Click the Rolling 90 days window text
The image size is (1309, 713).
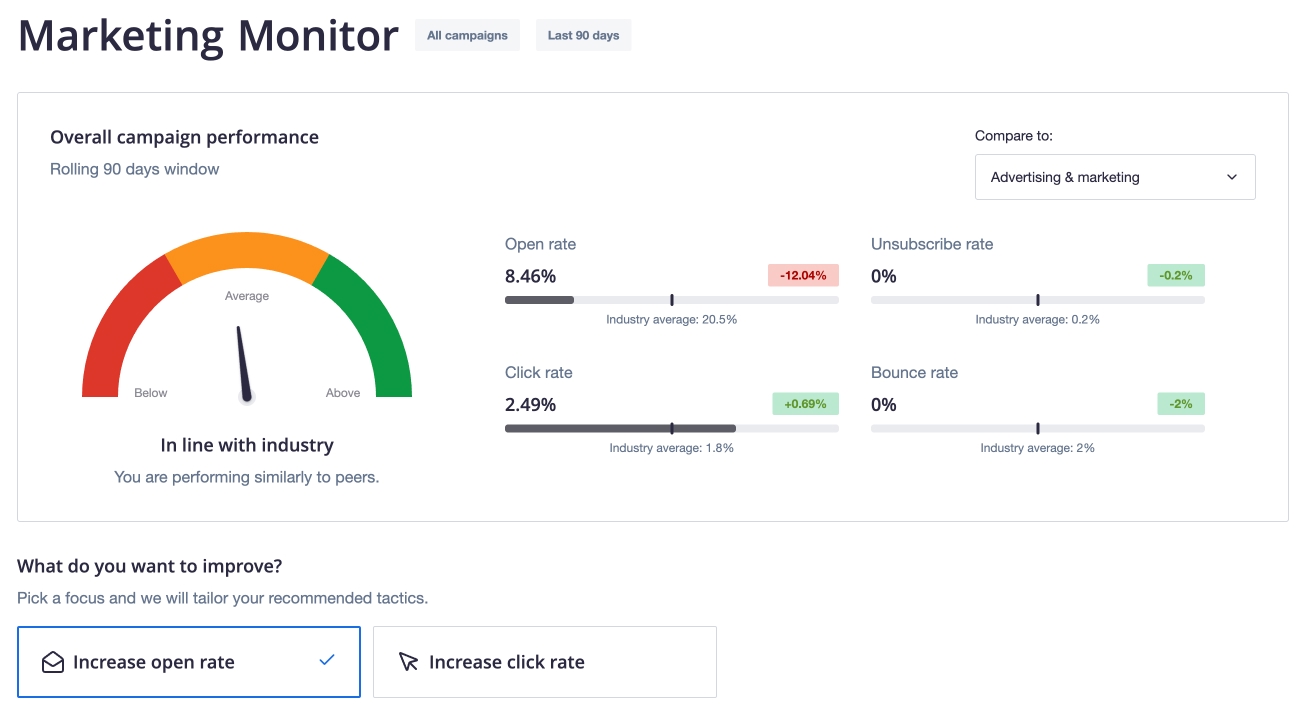134,169
